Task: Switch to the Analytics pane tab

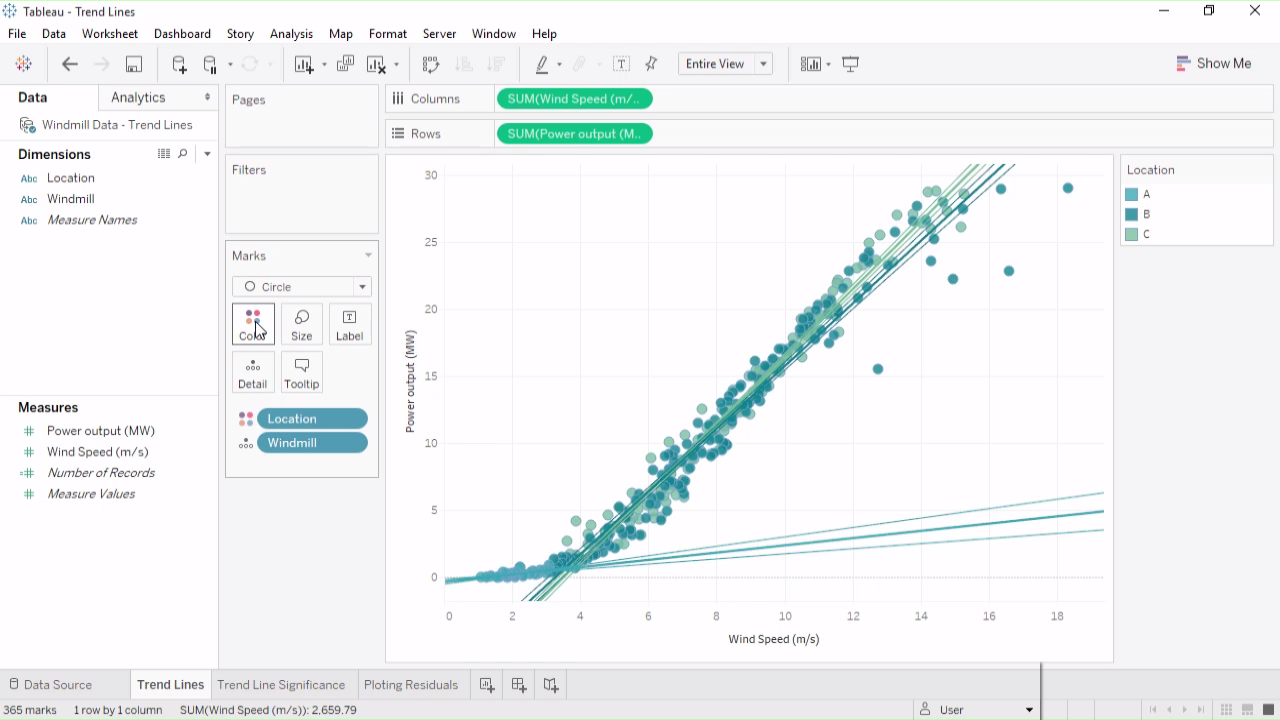Action: (138, 98)
